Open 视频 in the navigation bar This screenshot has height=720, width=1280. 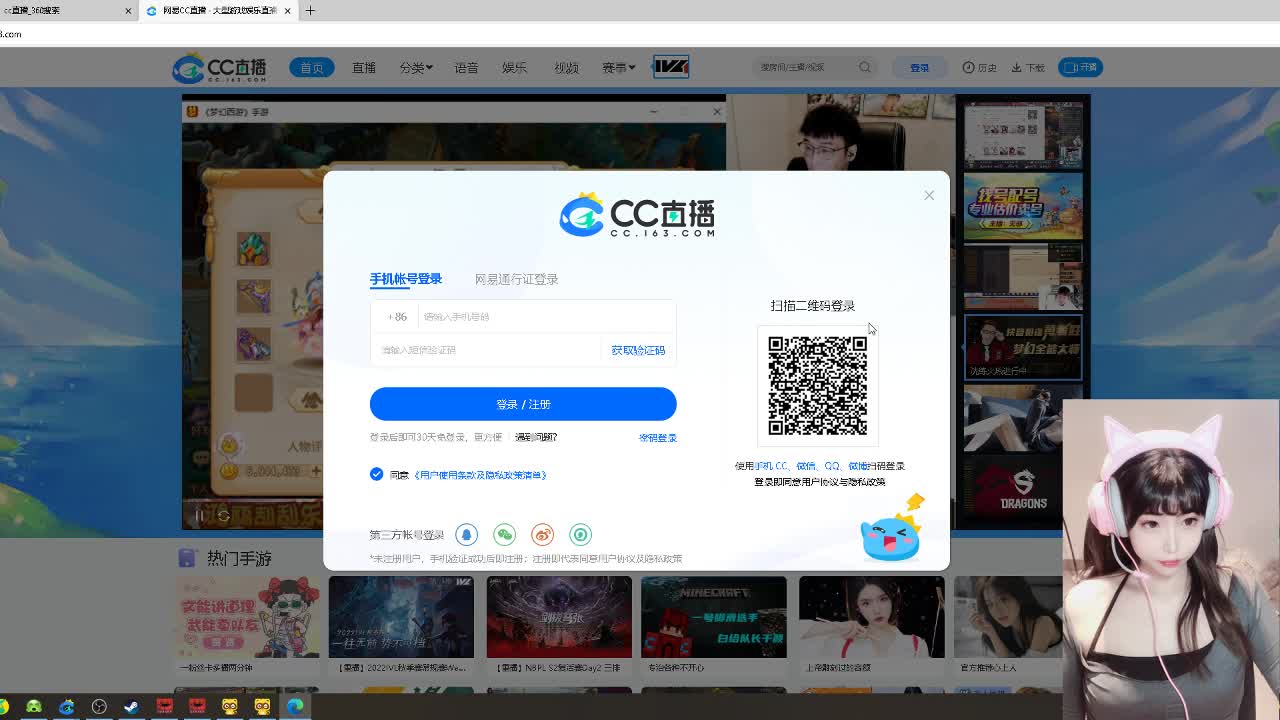pyautogui.click(x=566, y=68)
